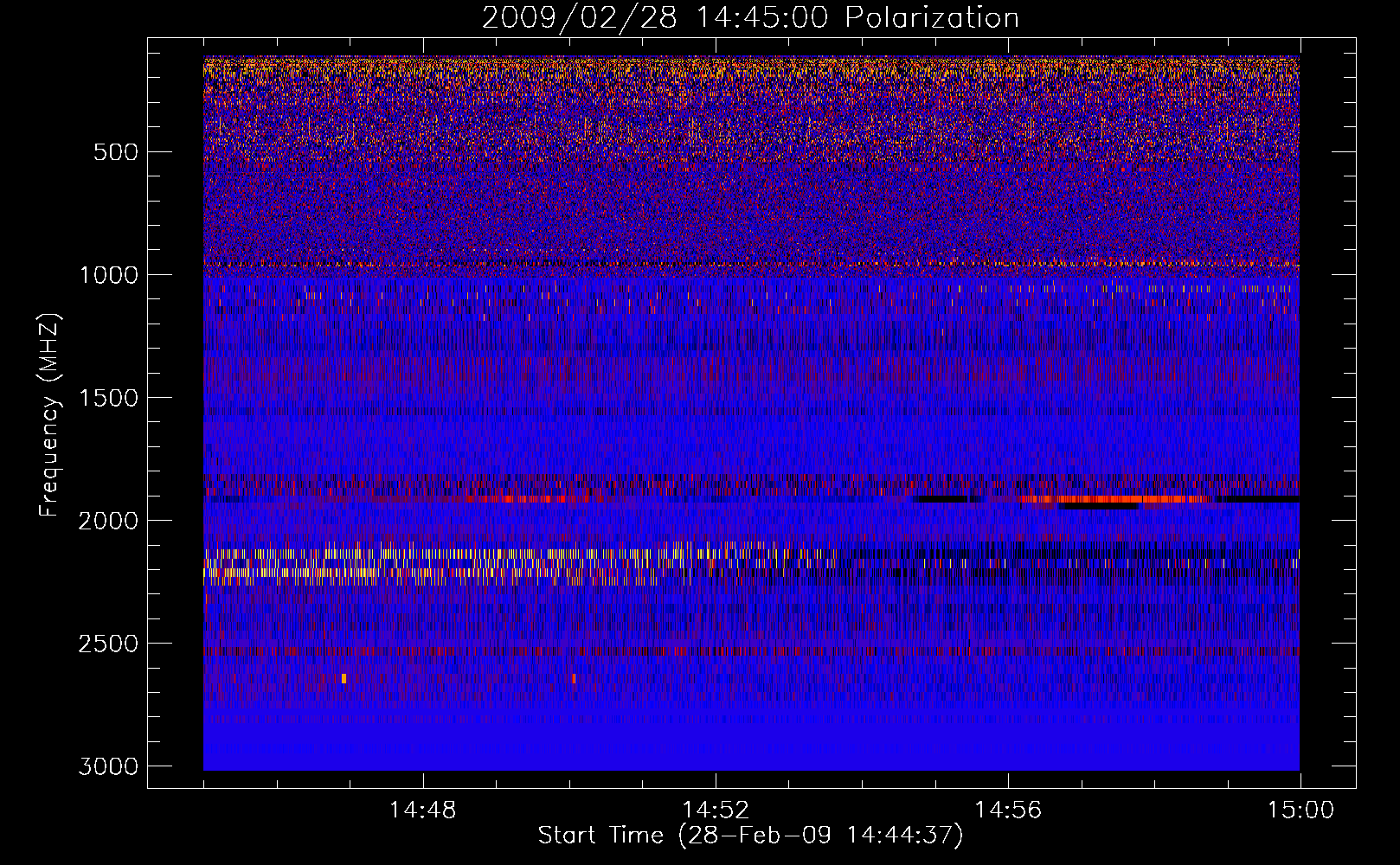
Task: Click the 15:00 time tick label
Action: (1300, 811)
